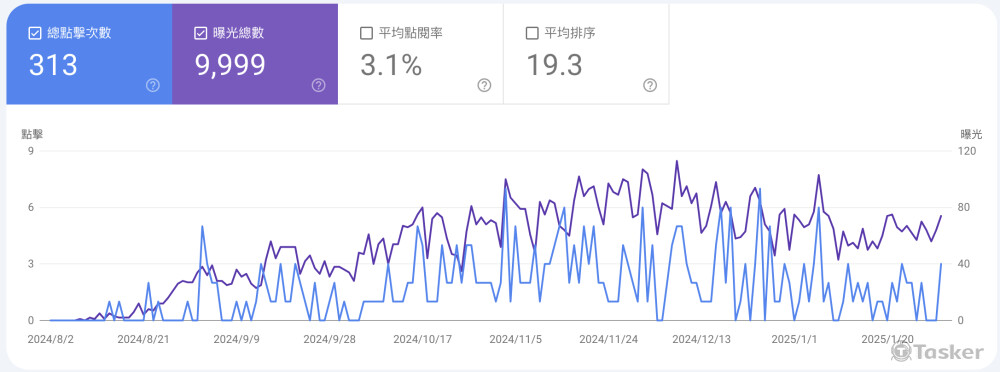
Task: Open help icon on 總點擊次數 card
Action: 152,86
